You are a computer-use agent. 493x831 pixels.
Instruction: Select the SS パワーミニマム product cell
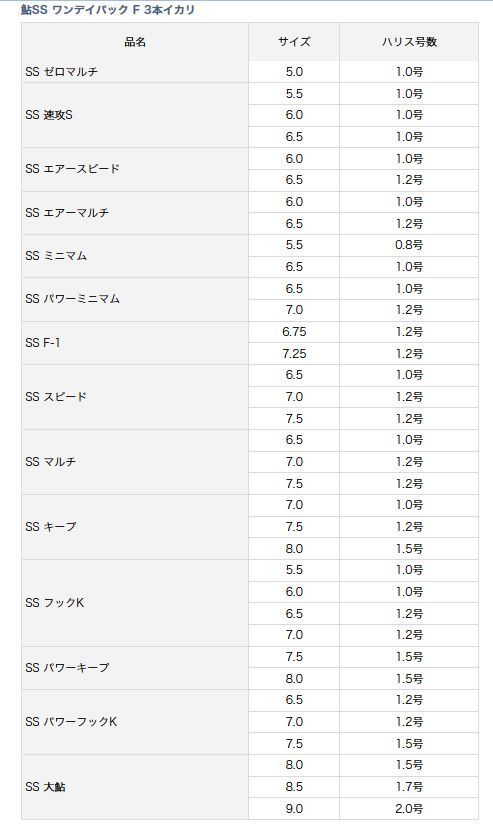pyautogui.click(x=135, y=299)
